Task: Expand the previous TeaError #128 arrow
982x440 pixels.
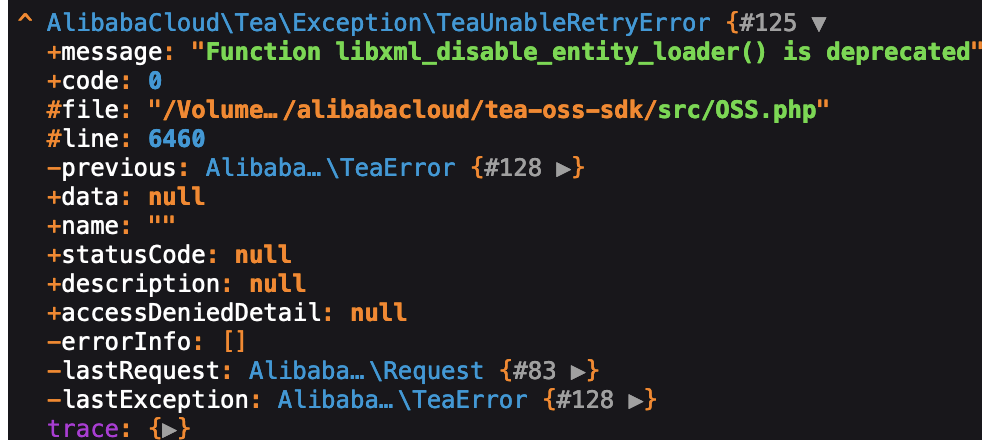Action: 563,168
